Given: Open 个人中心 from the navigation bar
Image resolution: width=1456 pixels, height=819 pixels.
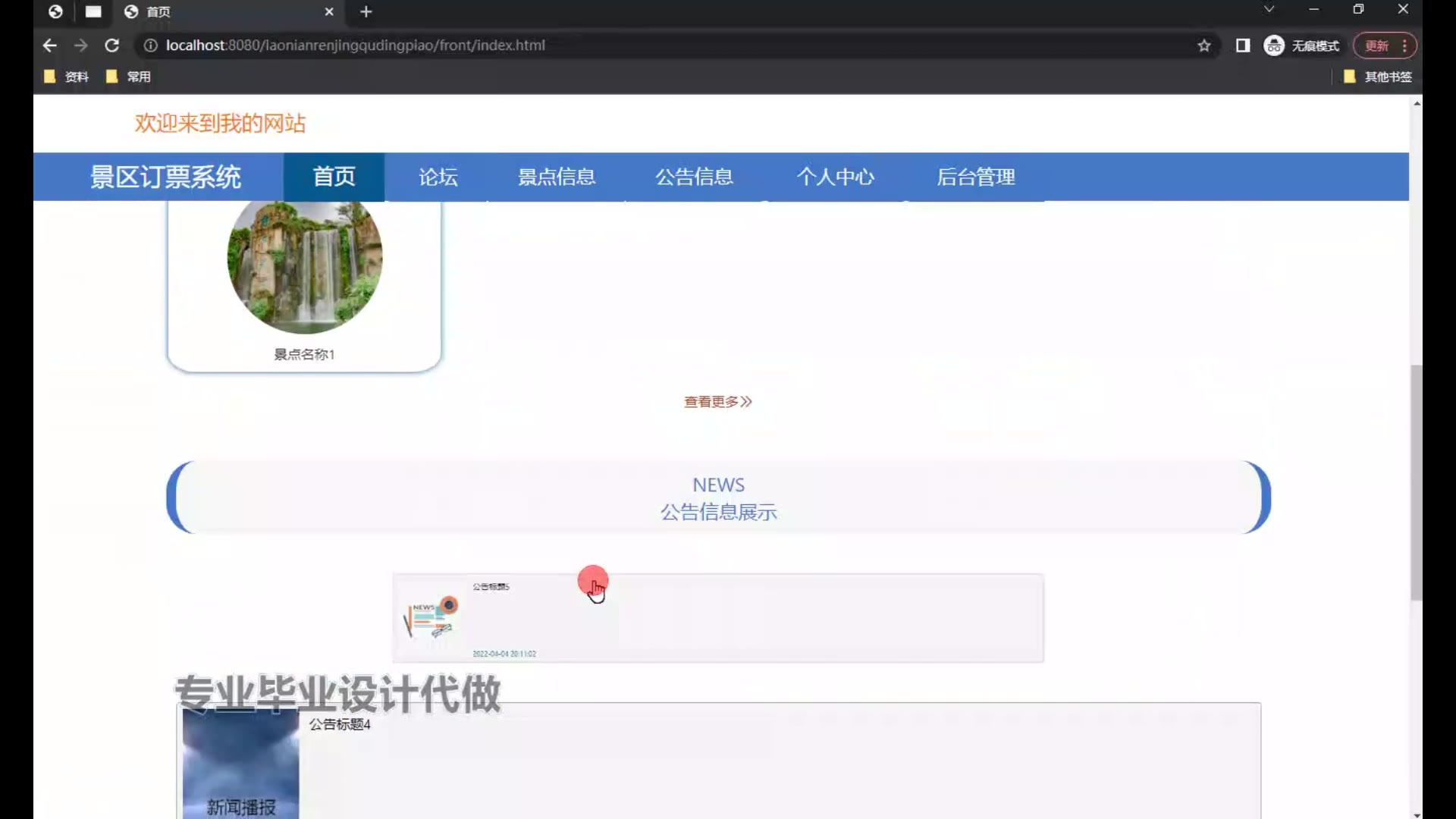Looking at the screenshot, I should pyautogui.click(x=835, y=177).
